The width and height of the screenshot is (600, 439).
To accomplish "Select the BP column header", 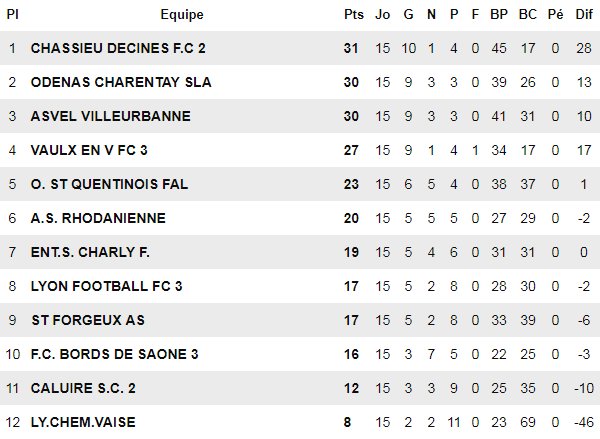I will pyautogui.click(x=499, y=14).
